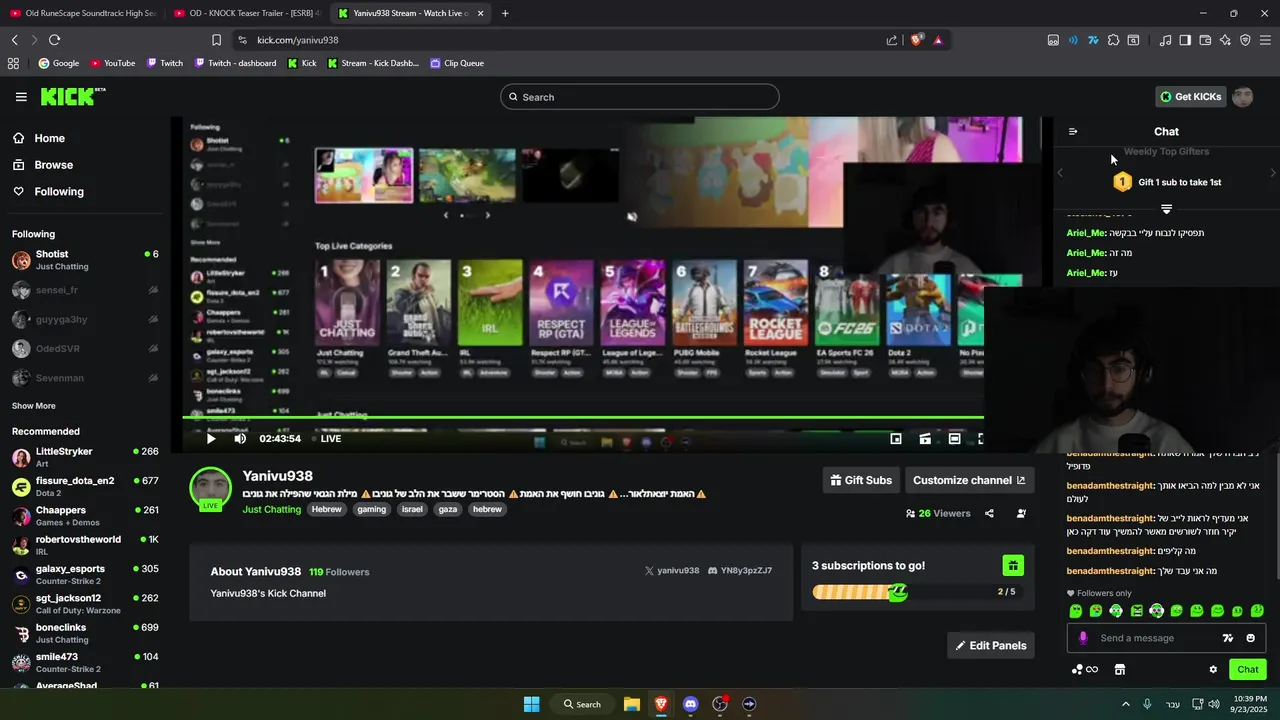Viewport: 1280px width, 720px height.
Task: Open Brave Wallet icon in toolbar
Action: tap(1205, 40)
